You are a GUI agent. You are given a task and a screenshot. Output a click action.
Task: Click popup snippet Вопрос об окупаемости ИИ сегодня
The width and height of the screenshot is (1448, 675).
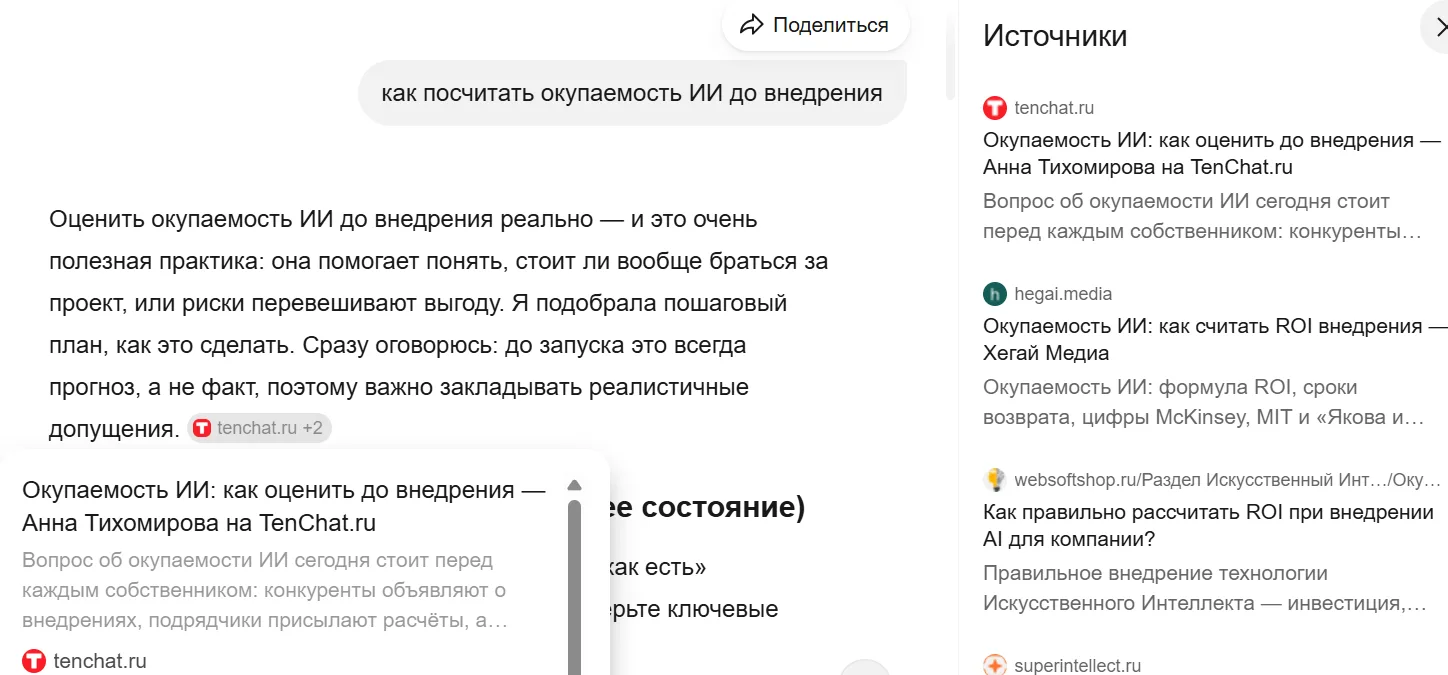click(265, 590)
